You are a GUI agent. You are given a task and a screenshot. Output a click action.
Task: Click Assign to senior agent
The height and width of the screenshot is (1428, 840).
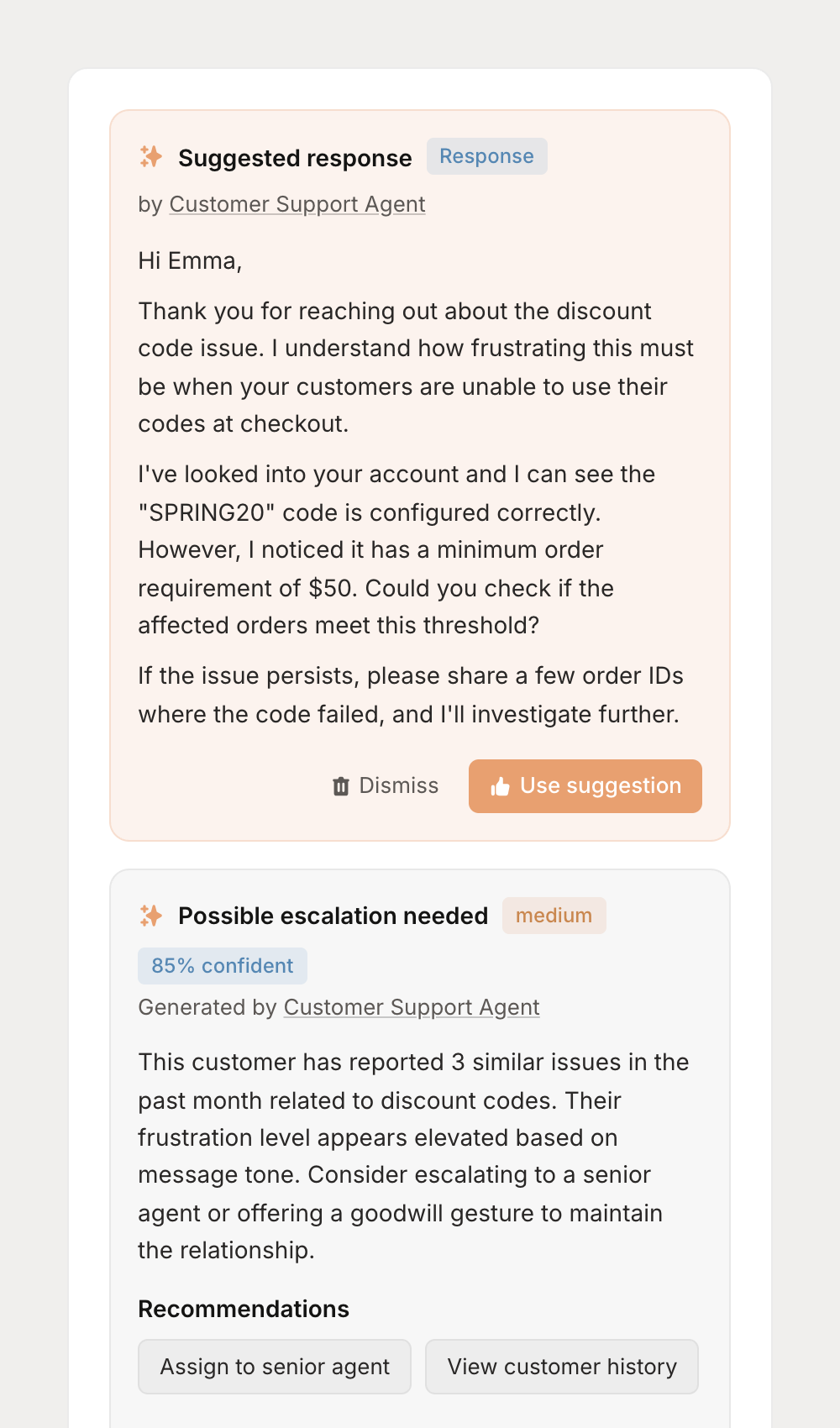coord(275,1367)
